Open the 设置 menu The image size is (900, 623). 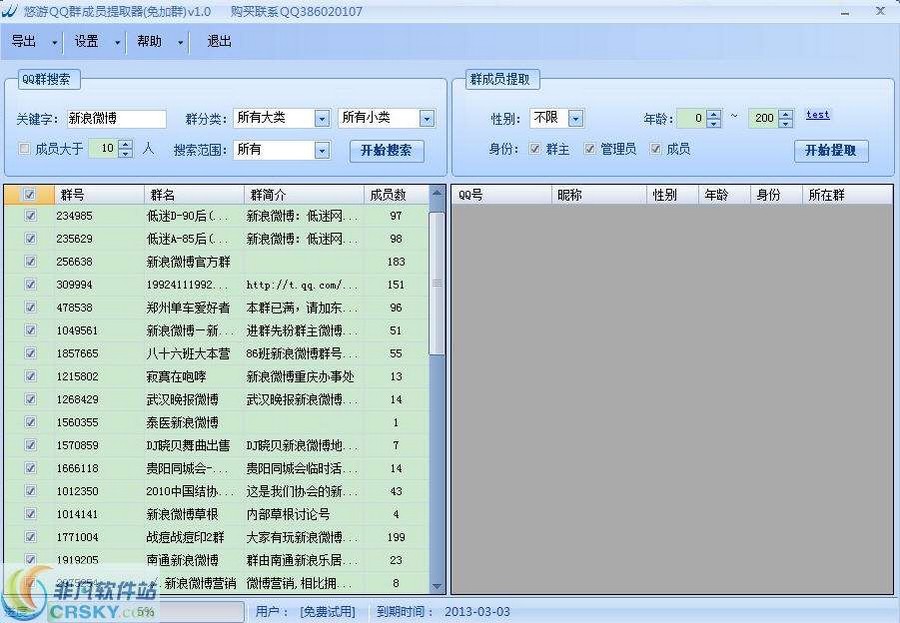(x=87, y=41)
